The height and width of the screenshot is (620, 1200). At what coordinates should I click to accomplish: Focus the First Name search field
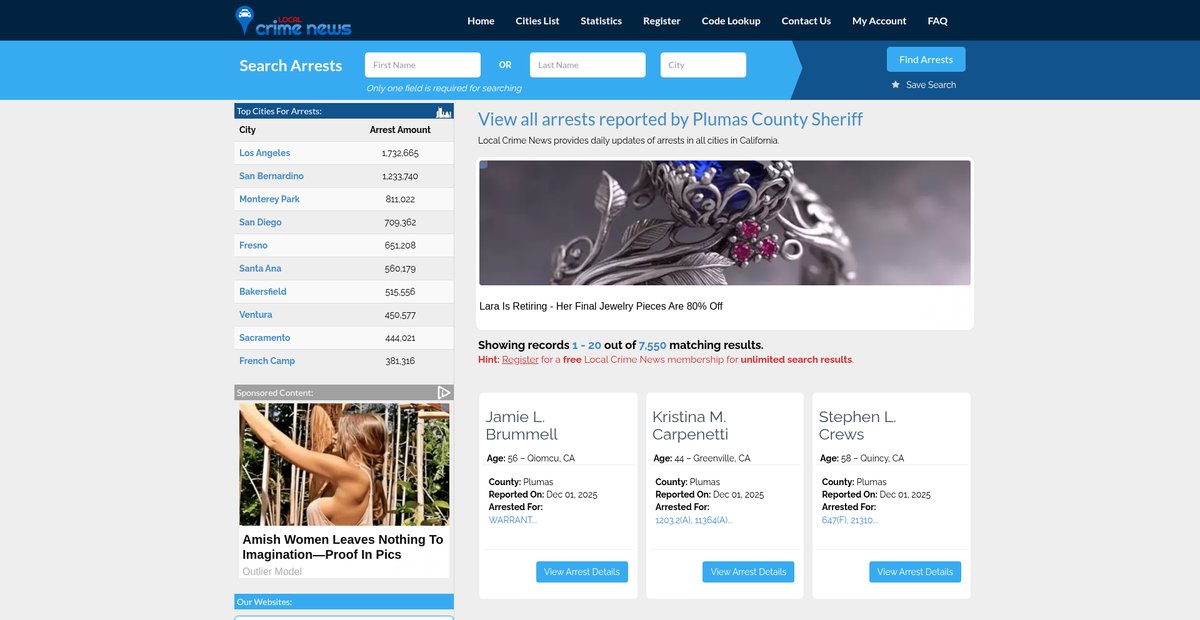click(x=423, y=65)
